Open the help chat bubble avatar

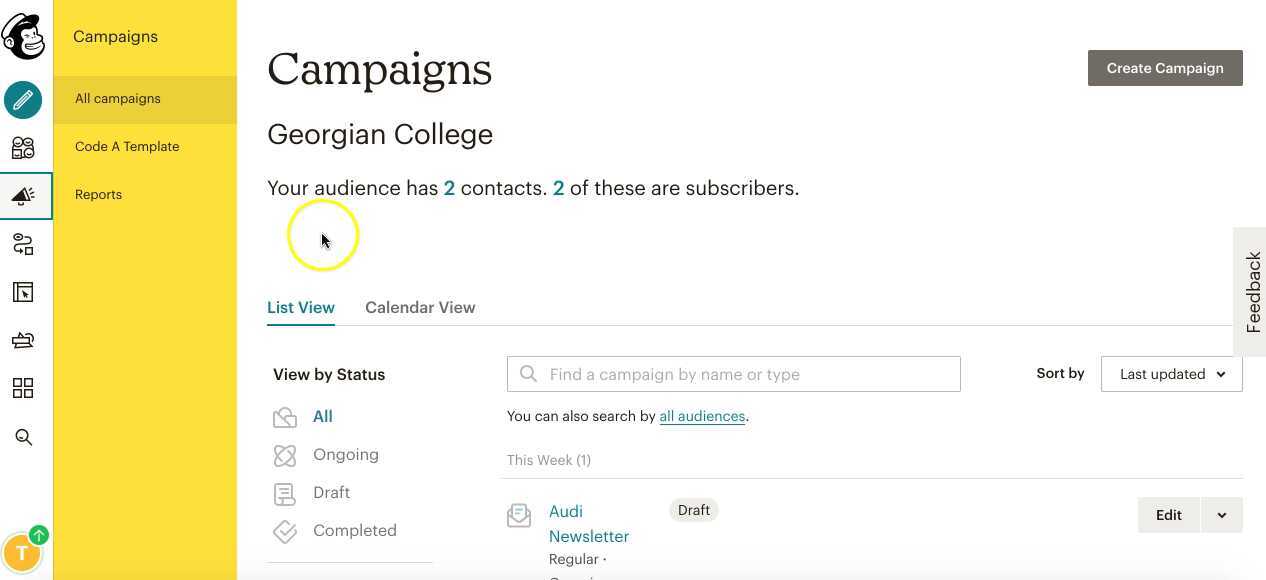[22, 551]
